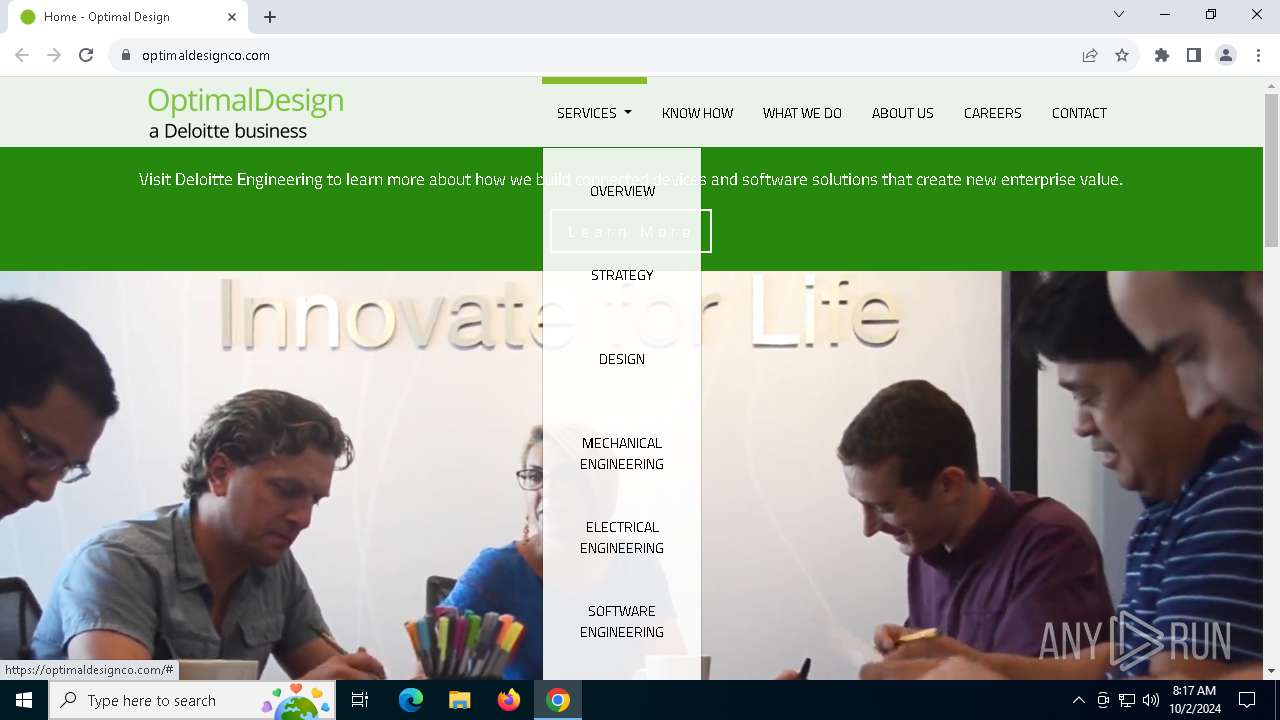Click the Type here to search box
The height and width of the screenshot is (720, 1280).
click(x=192, y=700)
